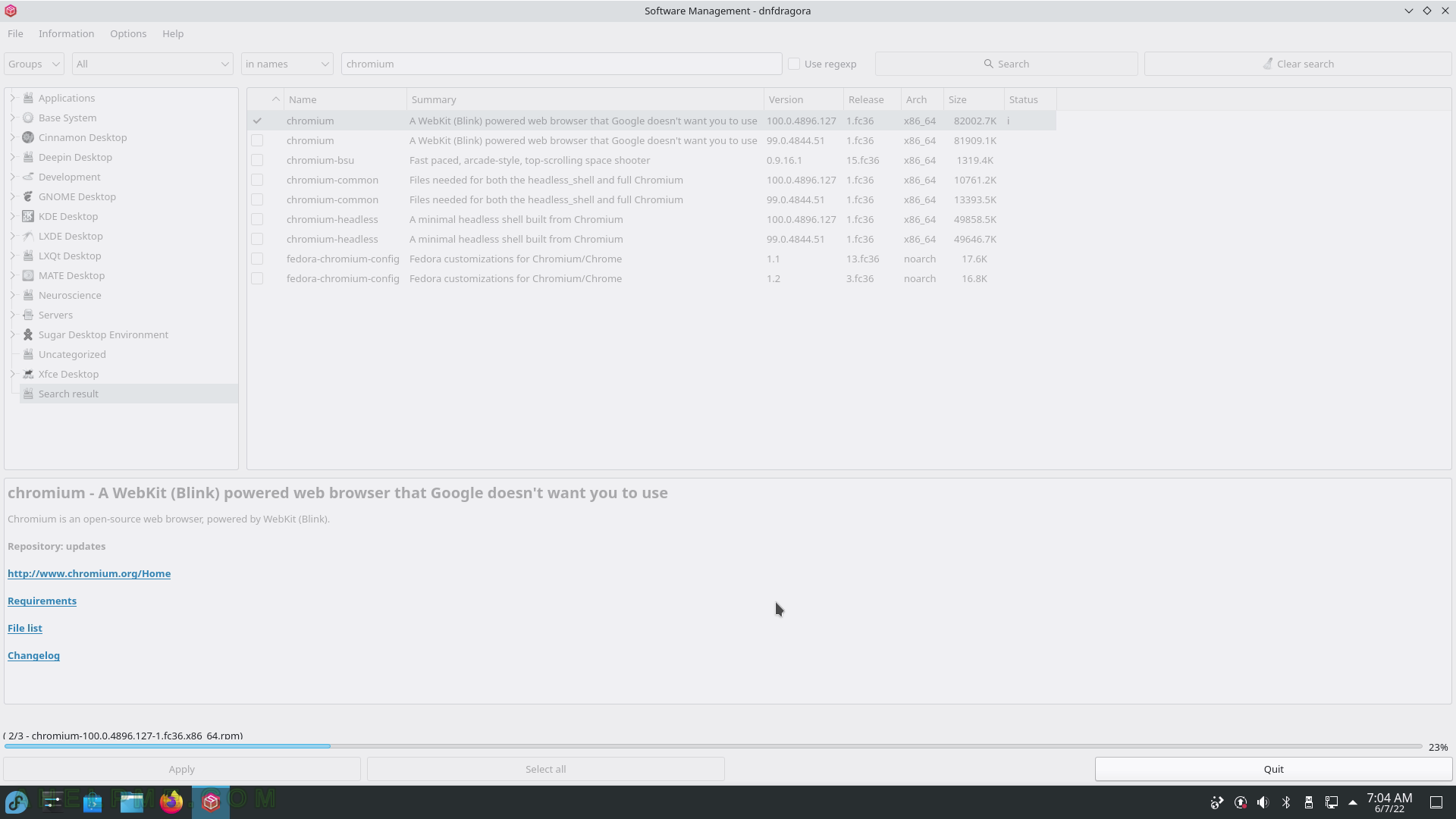This screenshot has height=819, width=1456.
Task: Open the Fedora application launcher
Action: (x=17, y=802)
